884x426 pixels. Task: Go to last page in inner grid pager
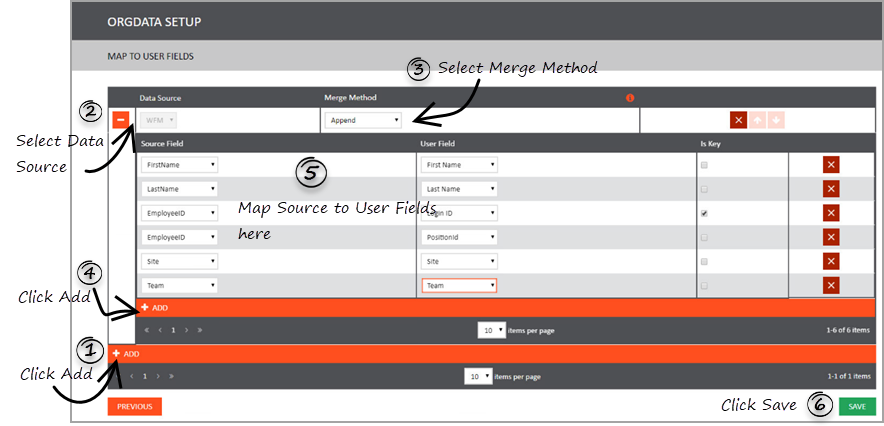pyautogui.click(x=201, y=329)
